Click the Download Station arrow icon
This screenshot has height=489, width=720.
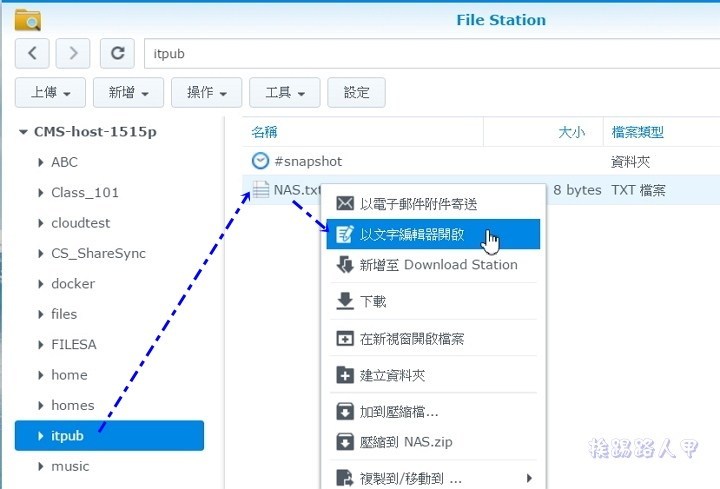point(345,264)
